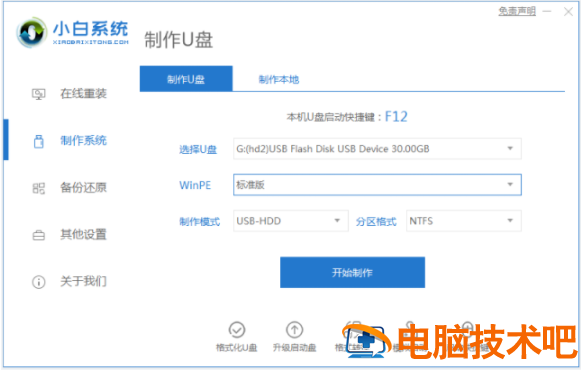The height and width of the screenshot is (371, 584).
Task: Go to 备份还原 in the sidebar
Action: 69,187
